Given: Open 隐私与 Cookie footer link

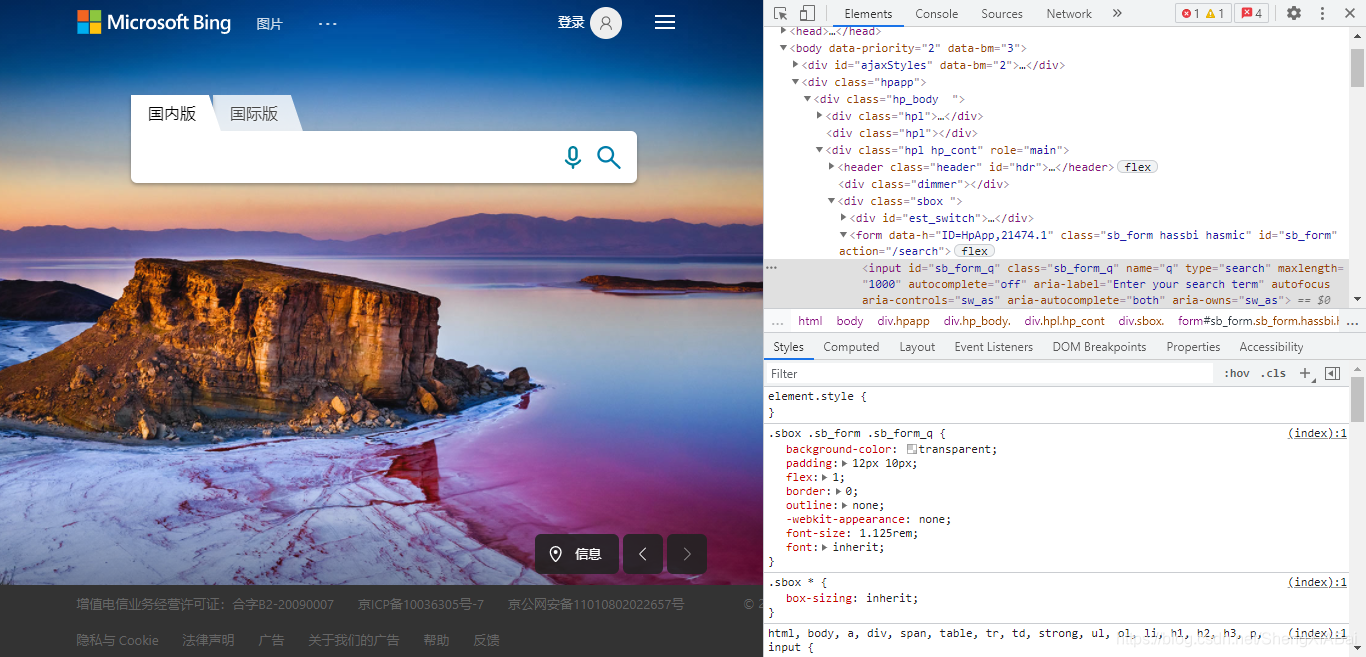Looking at the screenshot, I should pos(118,640).
